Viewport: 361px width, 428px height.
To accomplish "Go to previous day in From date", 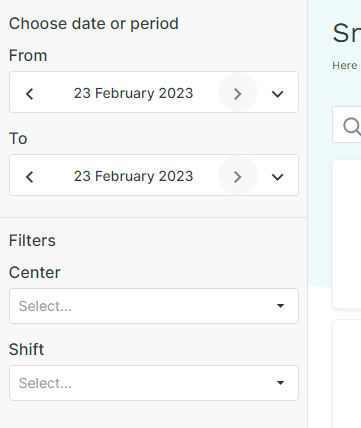I will tap(30, 94).
